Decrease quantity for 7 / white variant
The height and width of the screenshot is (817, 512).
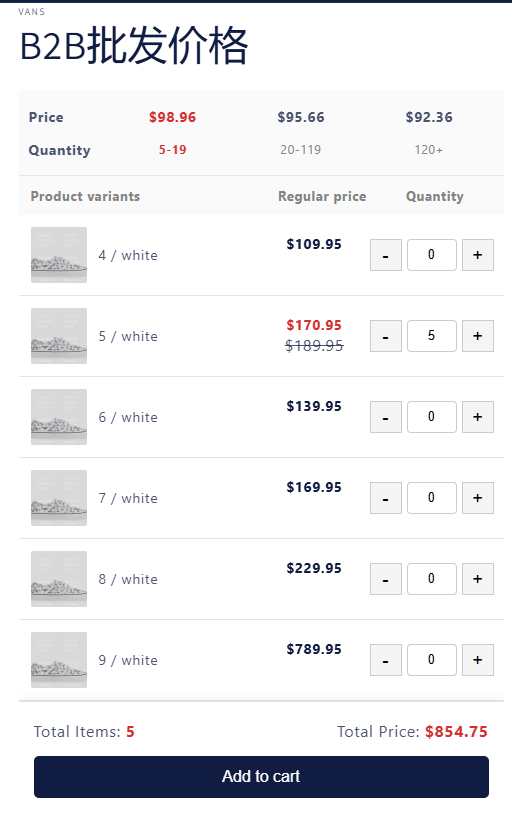pyautogui.click(x=385, y=498)
